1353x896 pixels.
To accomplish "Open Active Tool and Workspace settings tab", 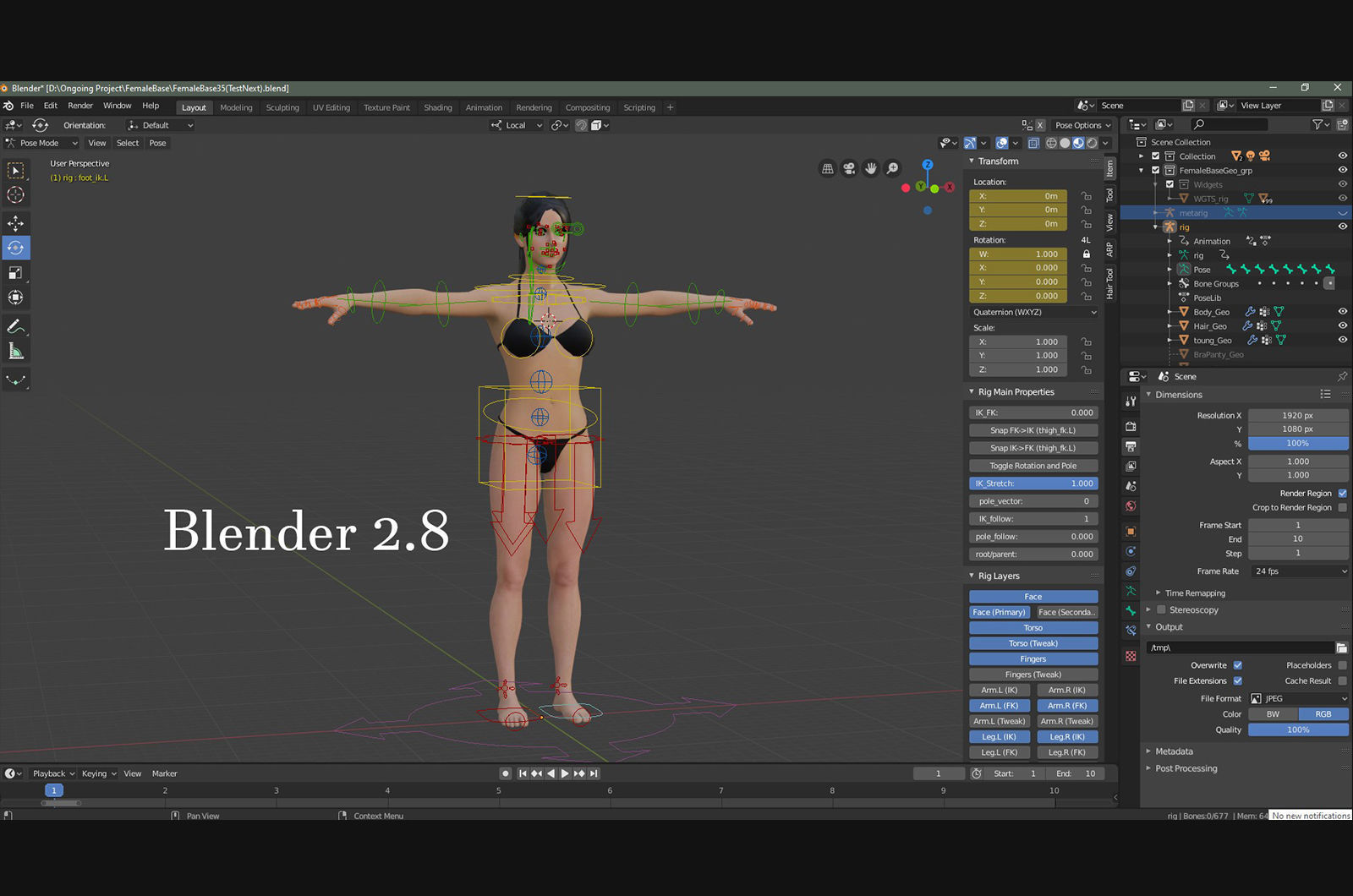I will (1131, 402).
